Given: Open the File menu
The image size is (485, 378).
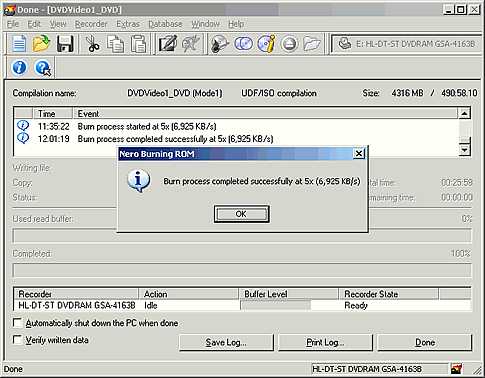Looking at the screenshot, I should coord(13,24).
